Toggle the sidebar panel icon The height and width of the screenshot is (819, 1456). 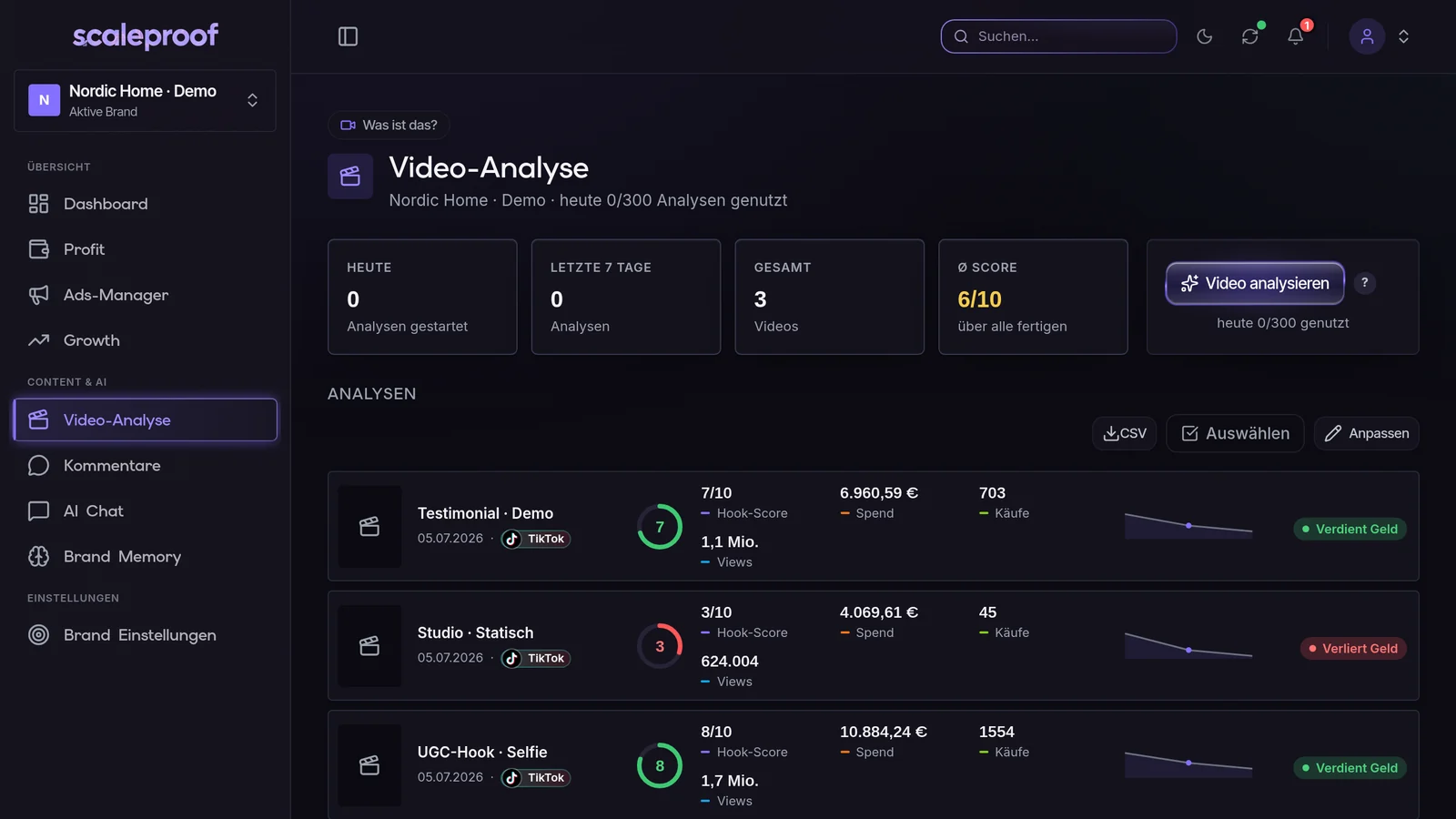click(348, 36)
